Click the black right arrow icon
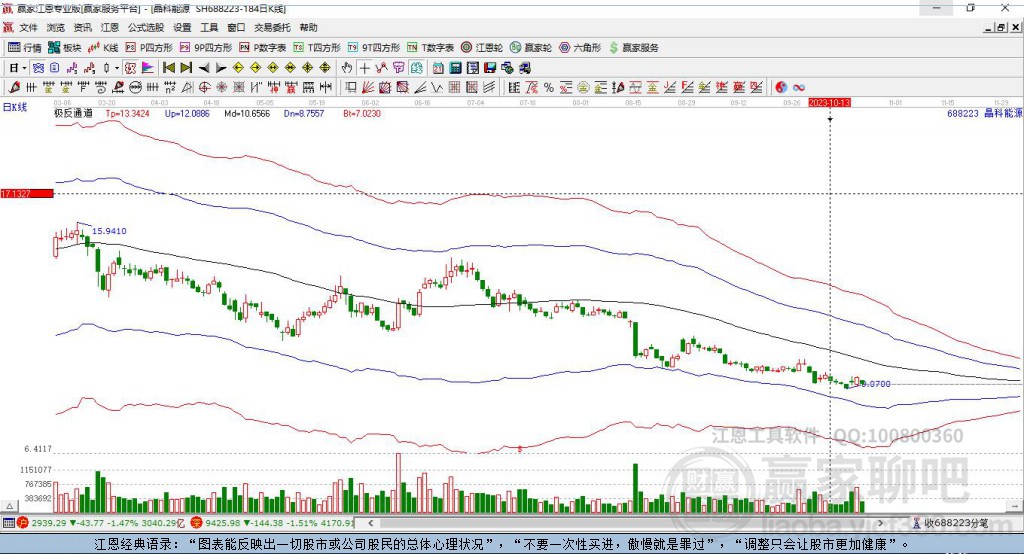The image size is (1024, 554). (221, 68)
